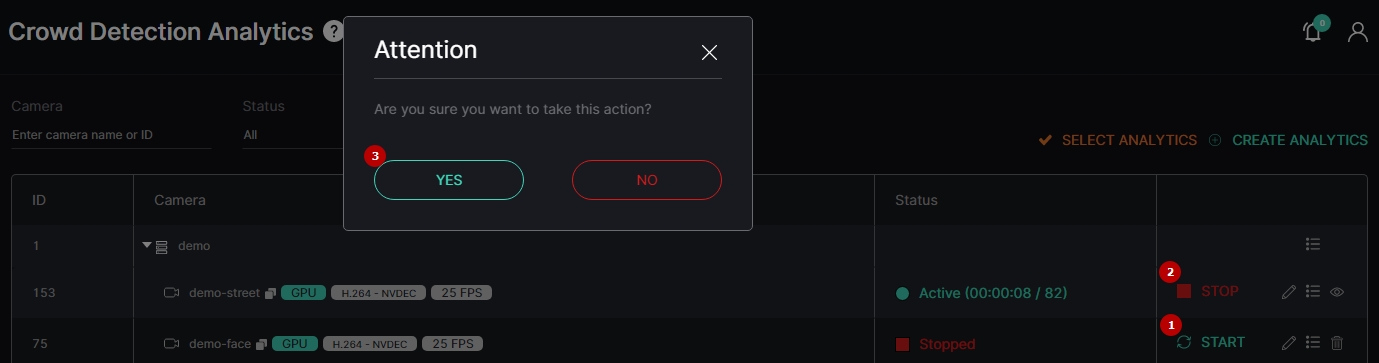Screen dimensions: 1379x363
Task: Delete demo-face analytics with trash icon
Action: 1337,343
